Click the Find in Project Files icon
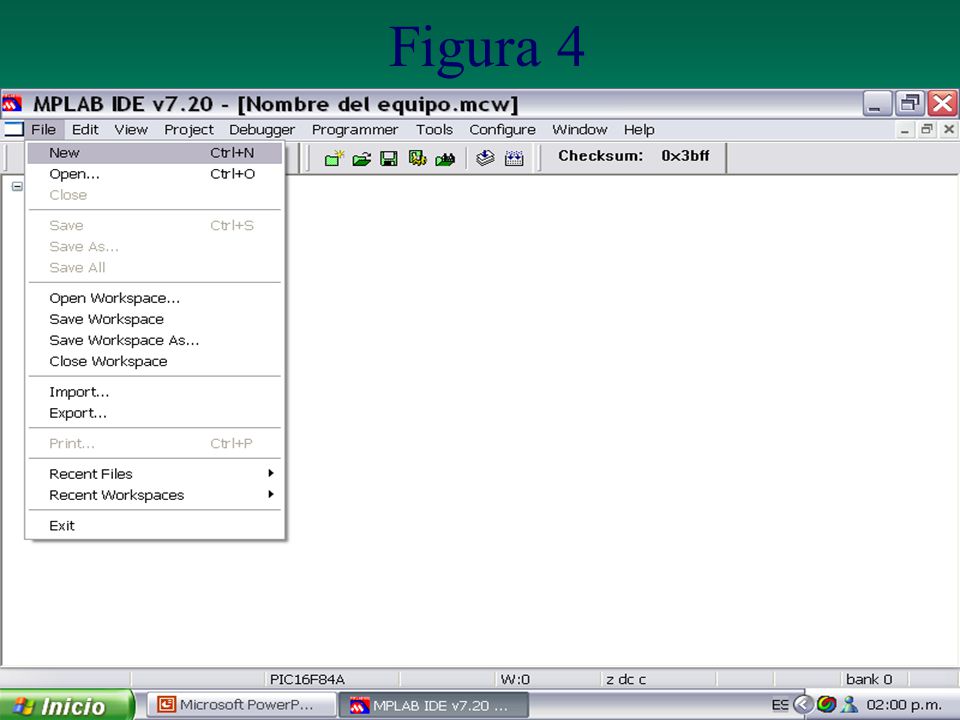The image size is (960, 720). (x=445, y=159)
